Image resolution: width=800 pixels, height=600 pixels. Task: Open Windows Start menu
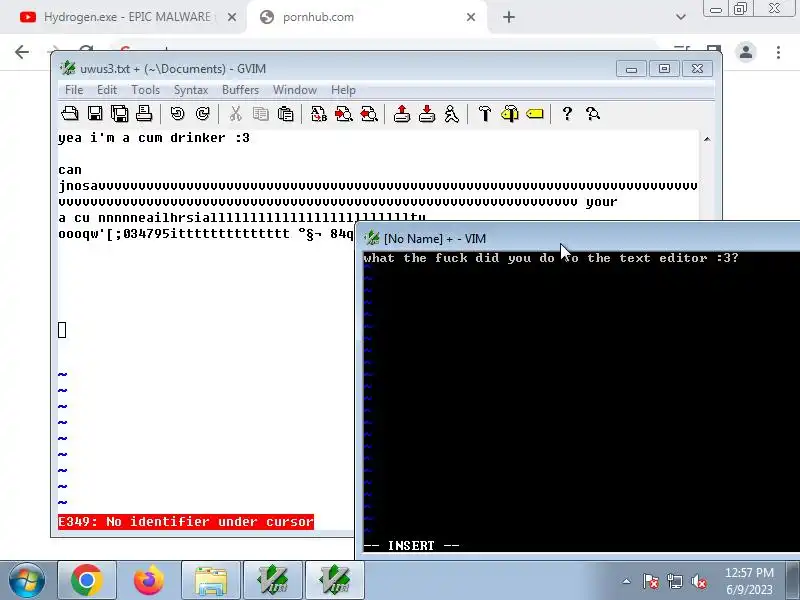tap(26, 580)
